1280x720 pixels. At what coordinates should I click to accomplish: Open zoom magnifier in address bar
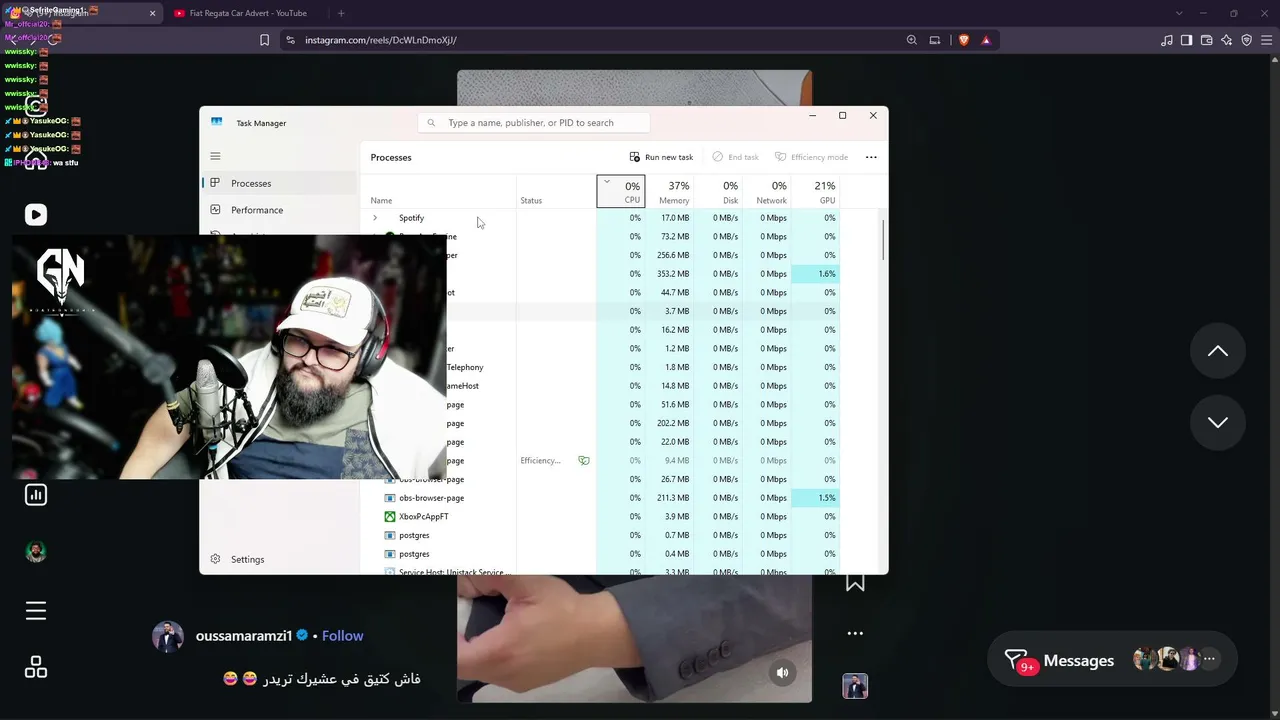pyautogui.click(x=912, y=40)
